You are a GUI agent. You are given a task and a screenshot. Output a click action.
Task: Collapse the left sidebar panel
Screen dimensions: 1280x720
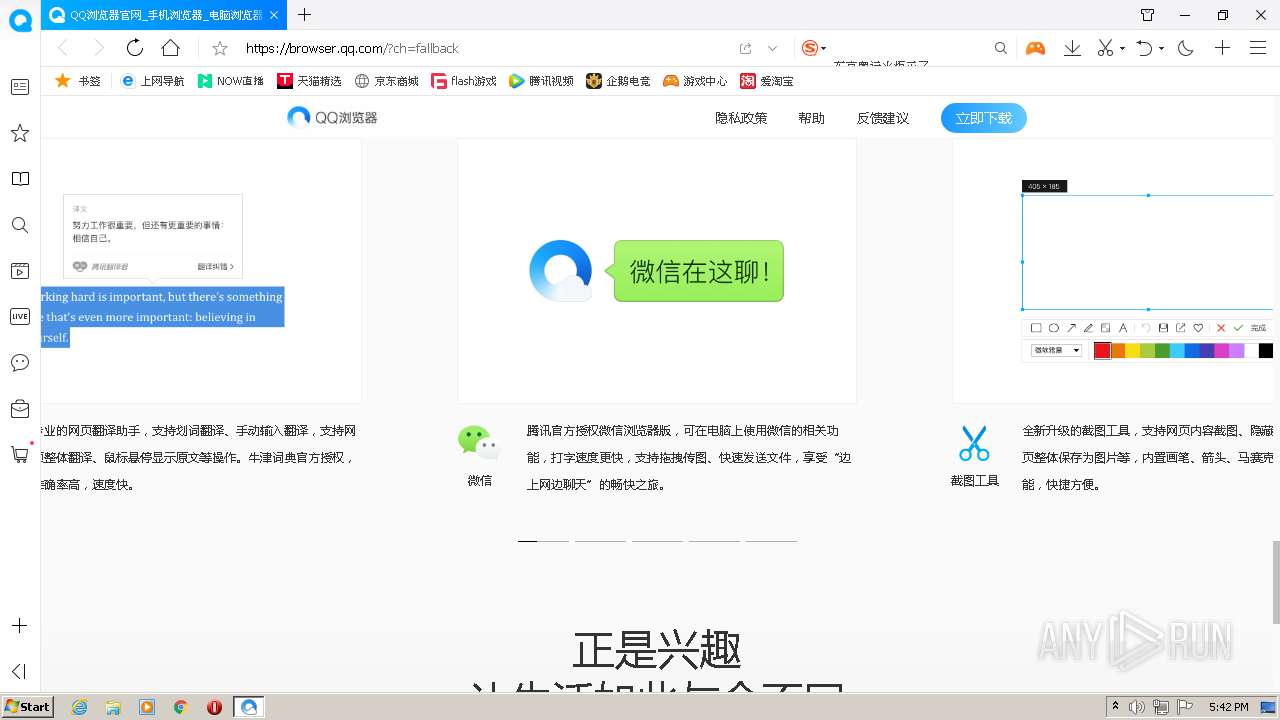tap(19, 671)
